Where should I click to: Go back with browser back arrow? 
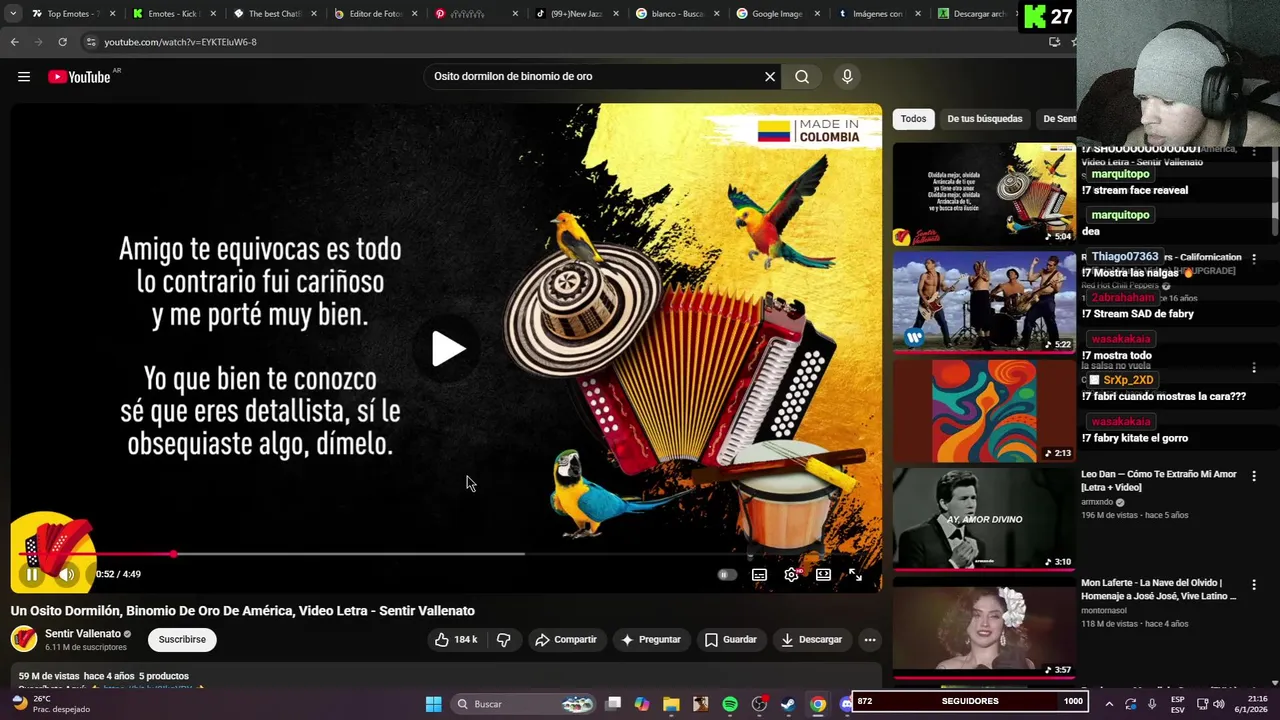(x=14, y=42)
